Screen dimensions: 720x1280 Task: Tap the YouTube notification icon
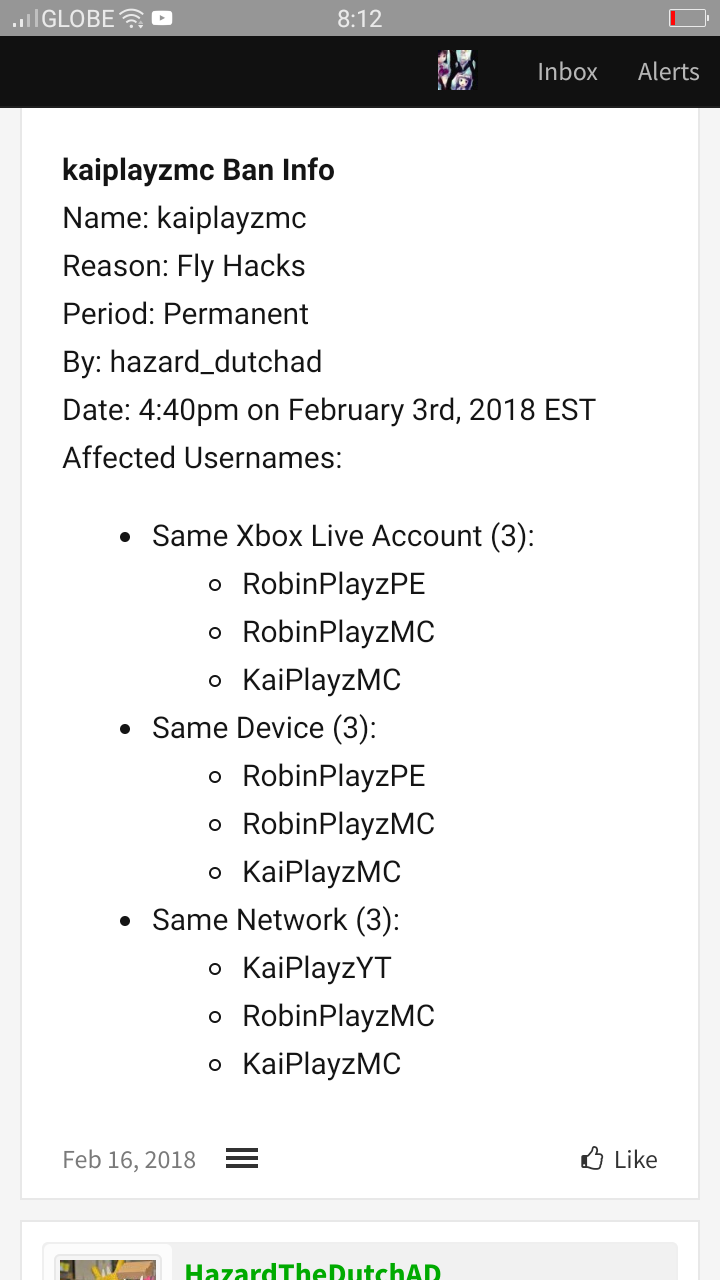tap(162, 18)
